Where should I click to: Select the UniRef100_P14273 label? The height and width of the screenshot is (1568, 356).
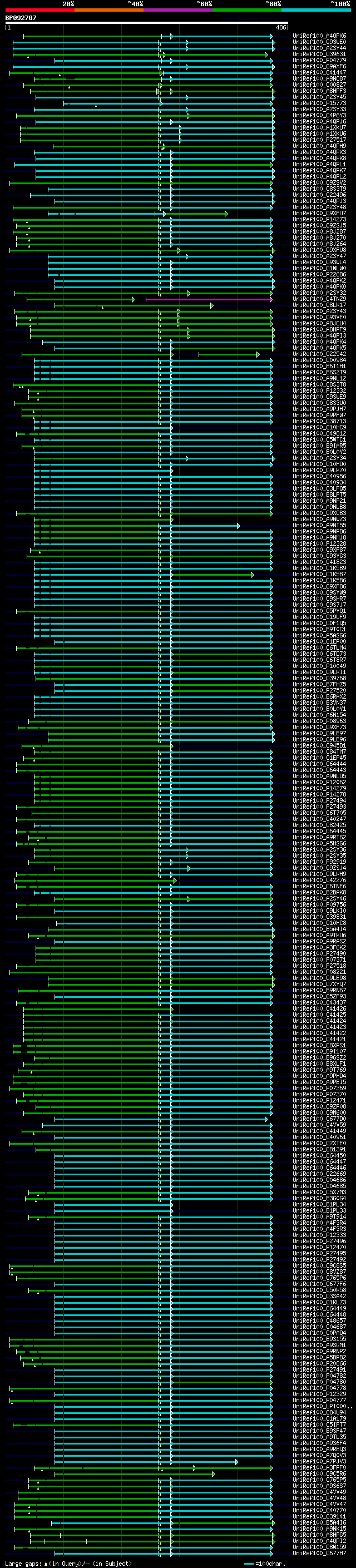tap(319, 220)
